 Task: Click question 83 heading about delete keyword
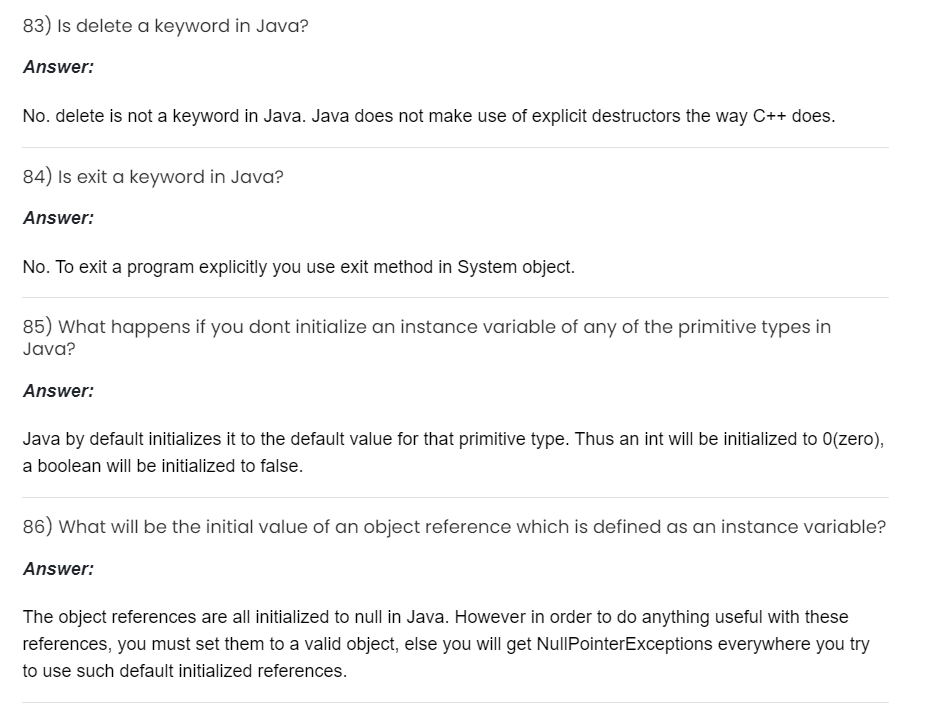click(x=165, y=27)
